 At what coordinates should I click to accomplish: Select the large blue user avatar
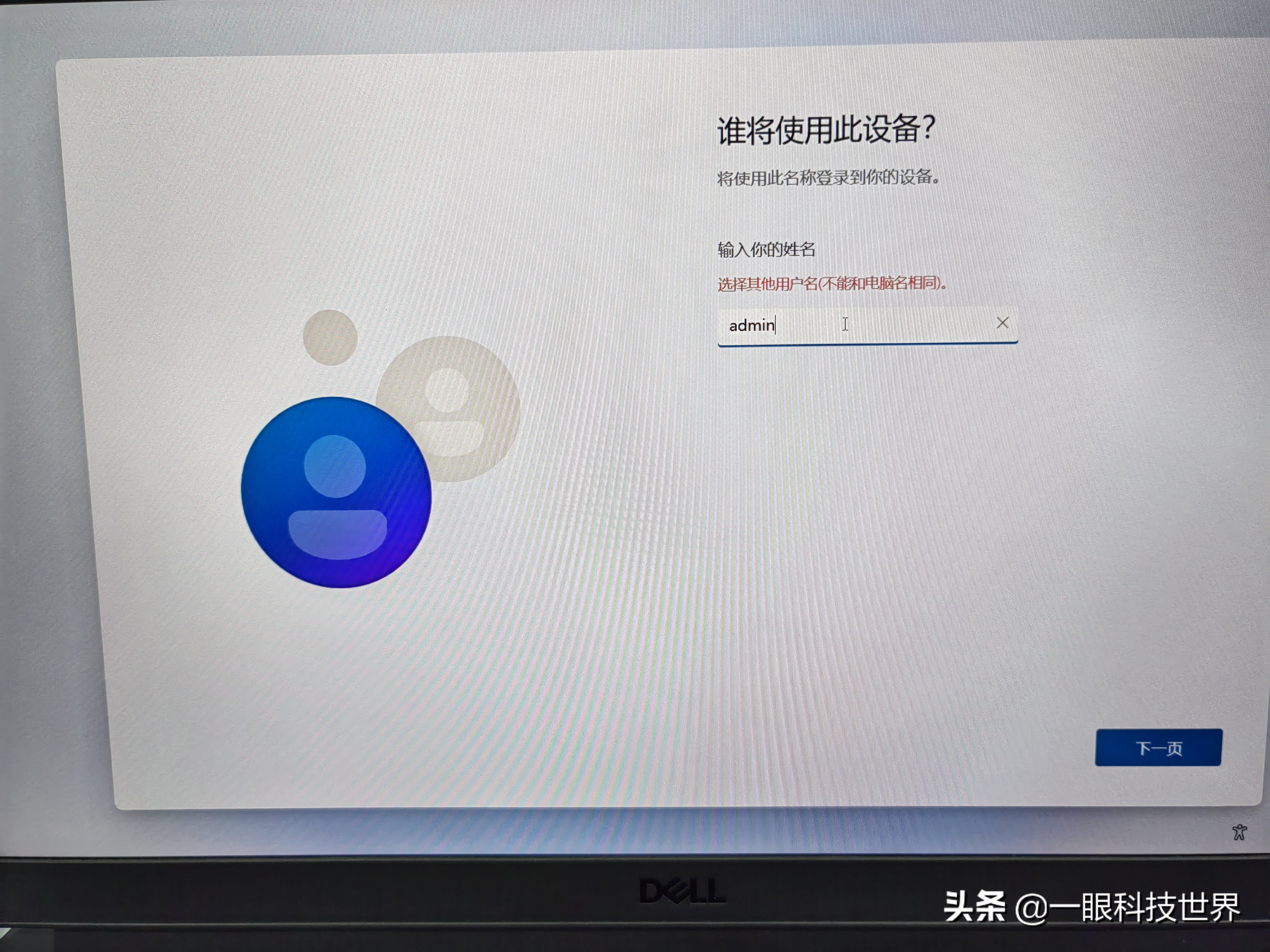(x=336, y=492)
